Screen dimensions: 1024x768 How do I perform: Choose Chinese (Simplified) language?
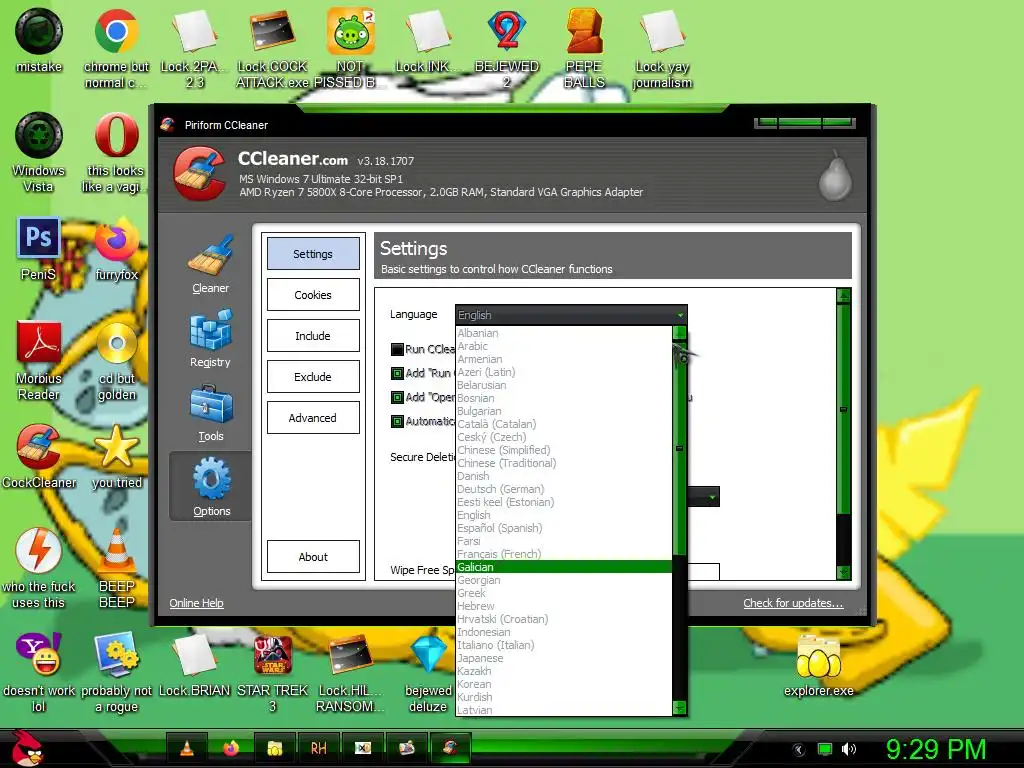click(x=564, y=450)
